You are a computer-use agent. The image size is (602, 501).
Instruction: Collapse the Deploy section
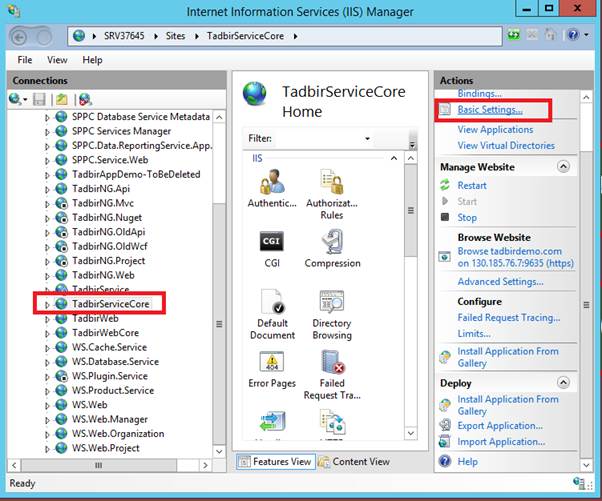[x=563, y=382]
